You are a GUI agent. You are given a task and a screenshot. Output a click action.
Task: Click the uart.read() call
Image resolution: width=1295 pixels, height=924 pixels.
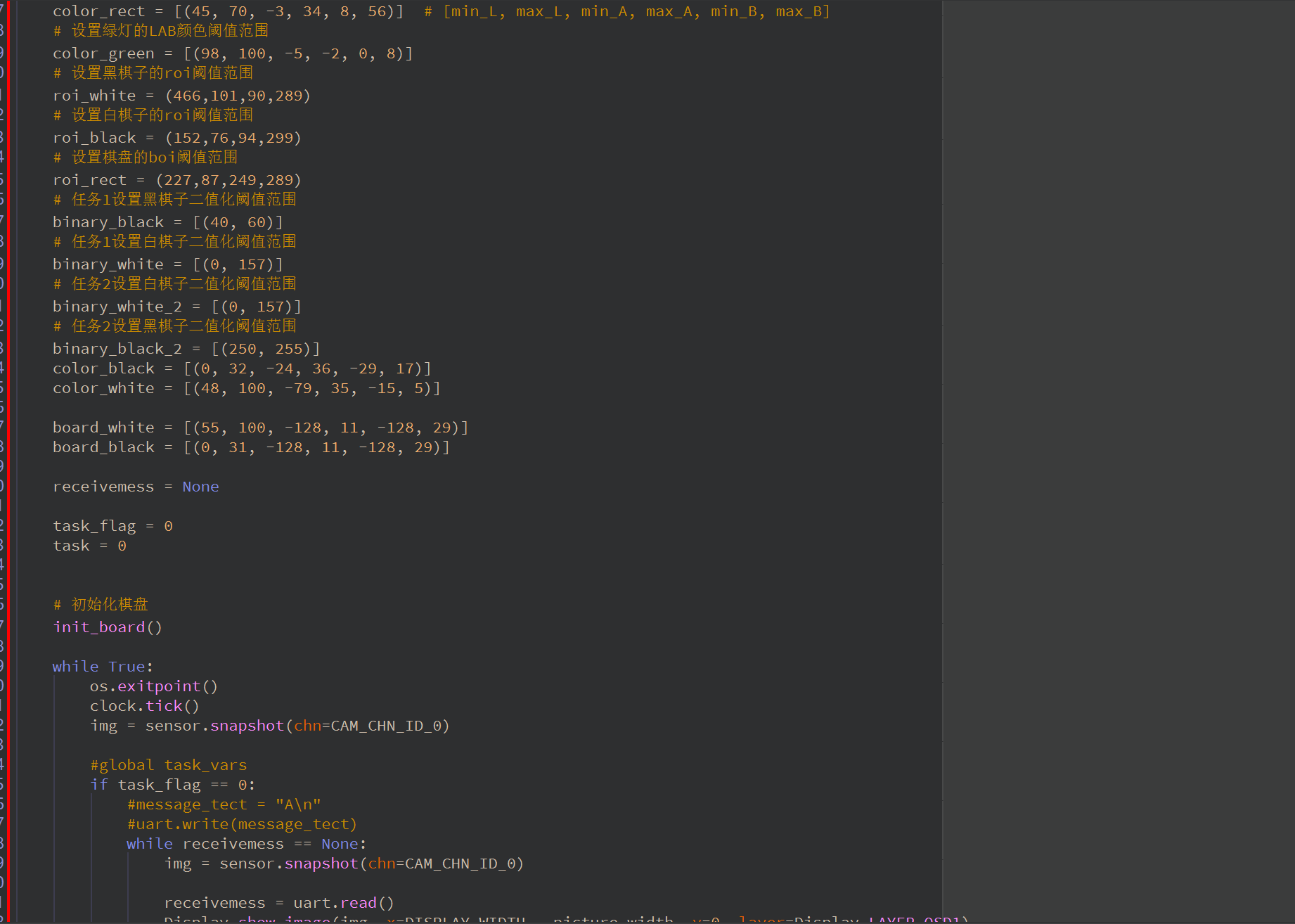[x=343, y=904]
